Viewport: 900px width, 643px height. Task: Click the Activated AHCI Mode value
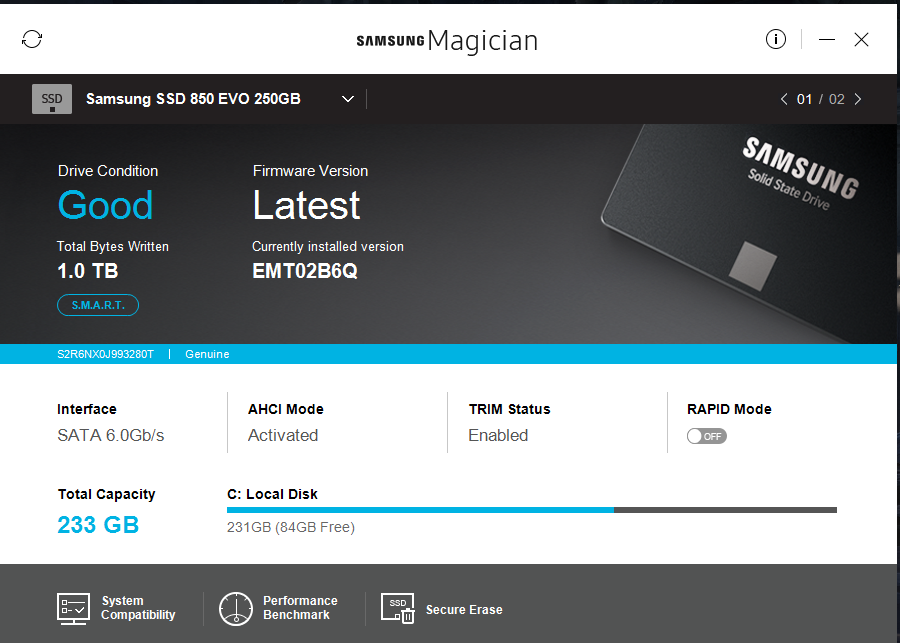pos(283,436)
